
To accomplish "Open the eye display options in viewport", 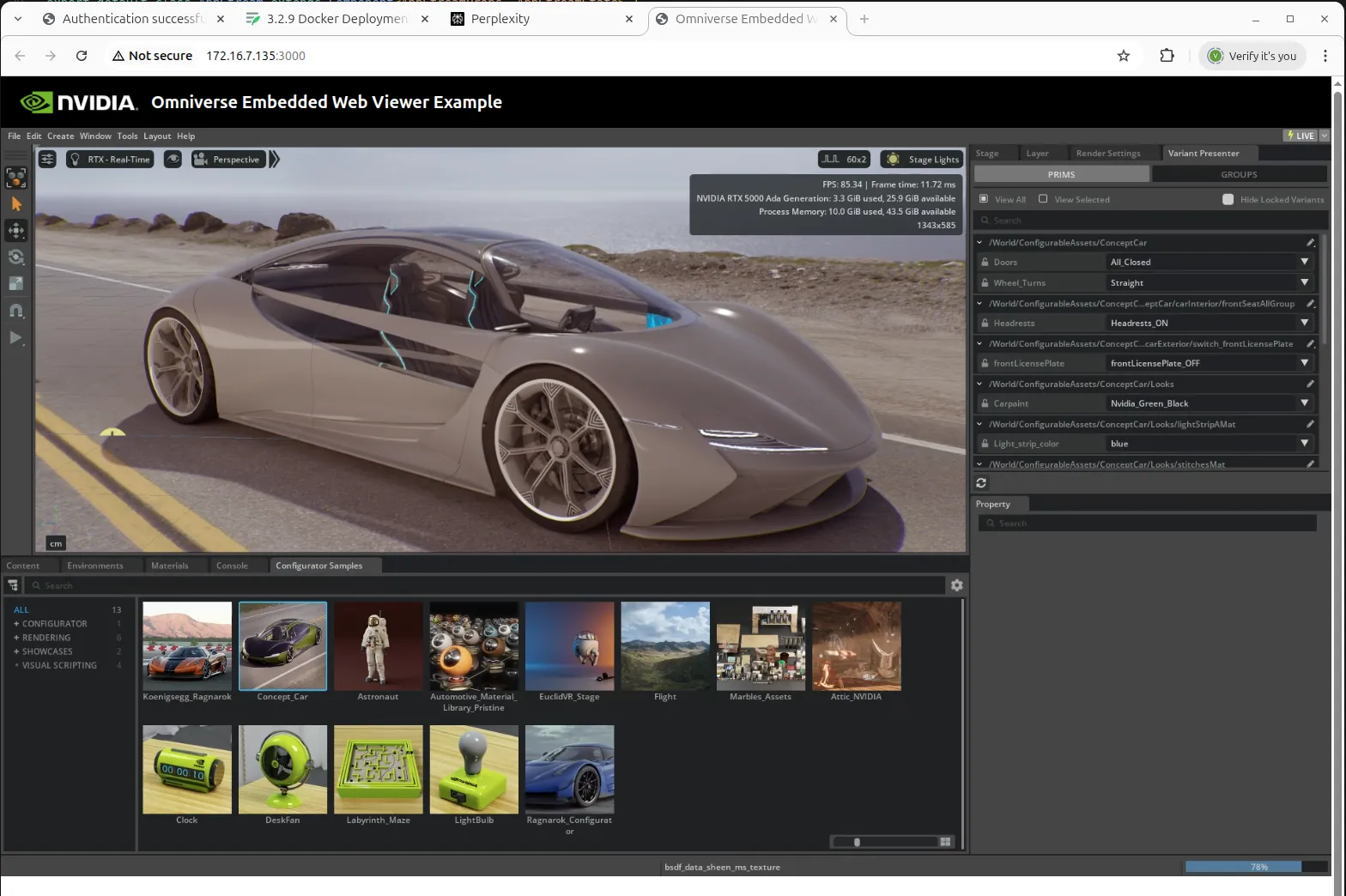I will (173, 160).
